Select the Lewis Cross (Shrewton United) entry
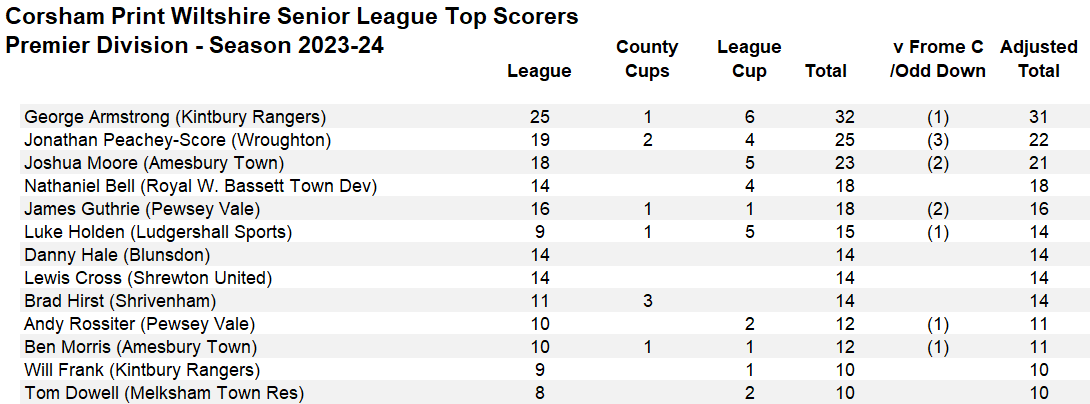The image size is (1090, 404). click(147, 278)
